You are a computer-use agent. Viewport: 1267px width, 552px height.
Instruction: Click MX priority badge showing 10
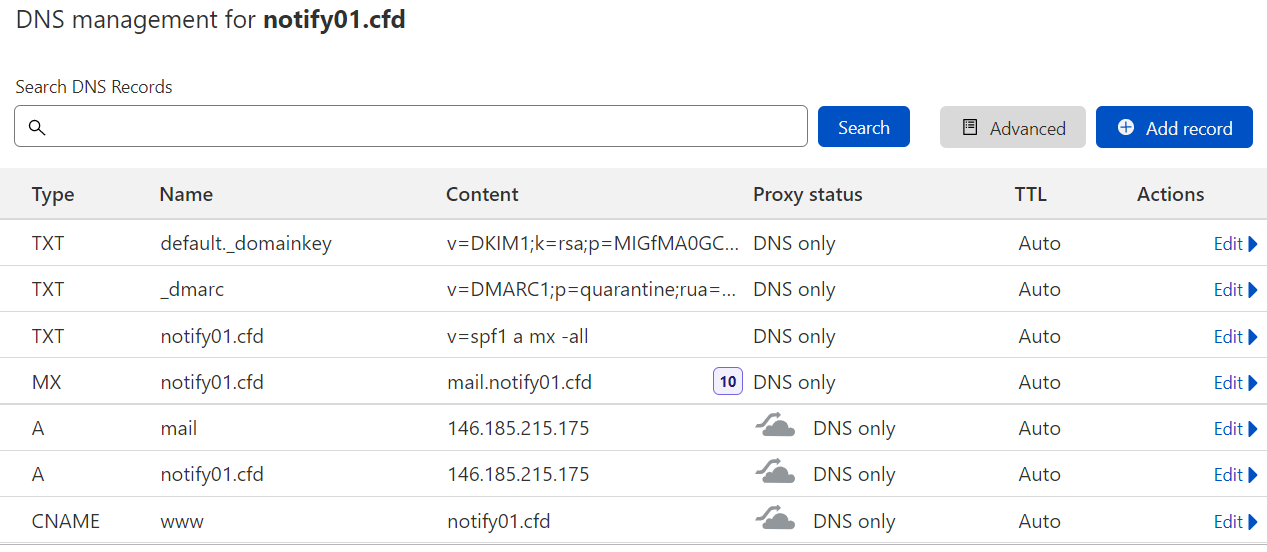[x=728, y=382]
